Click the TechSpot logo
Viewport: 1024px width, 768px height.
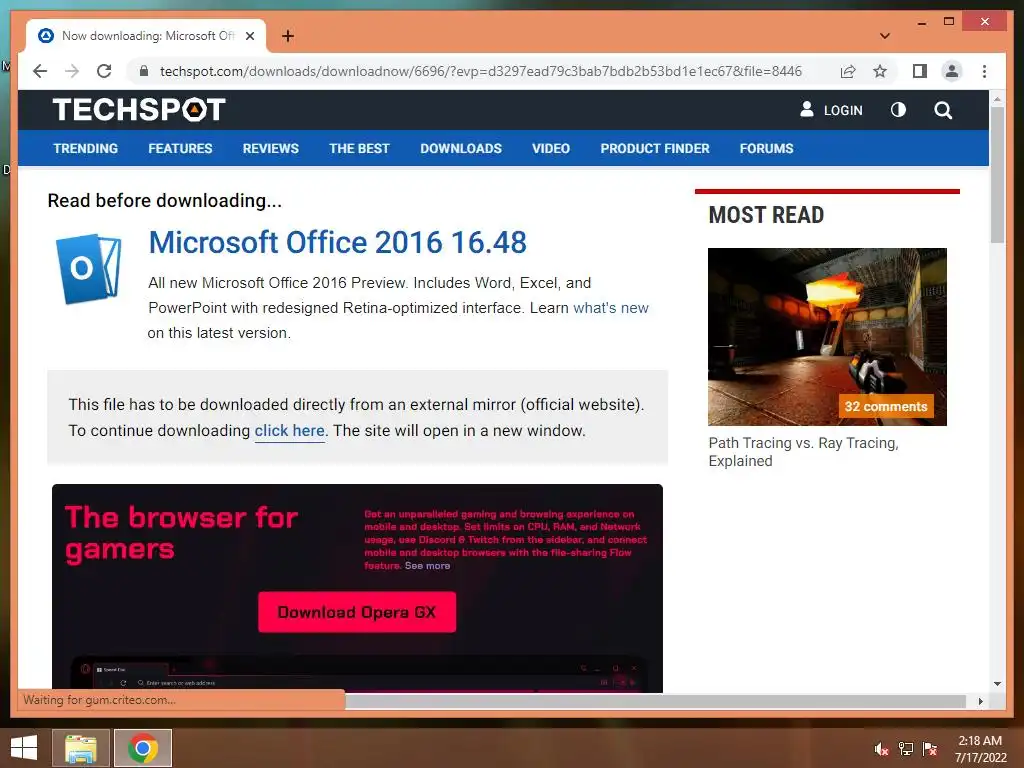[x=138, y=110]
